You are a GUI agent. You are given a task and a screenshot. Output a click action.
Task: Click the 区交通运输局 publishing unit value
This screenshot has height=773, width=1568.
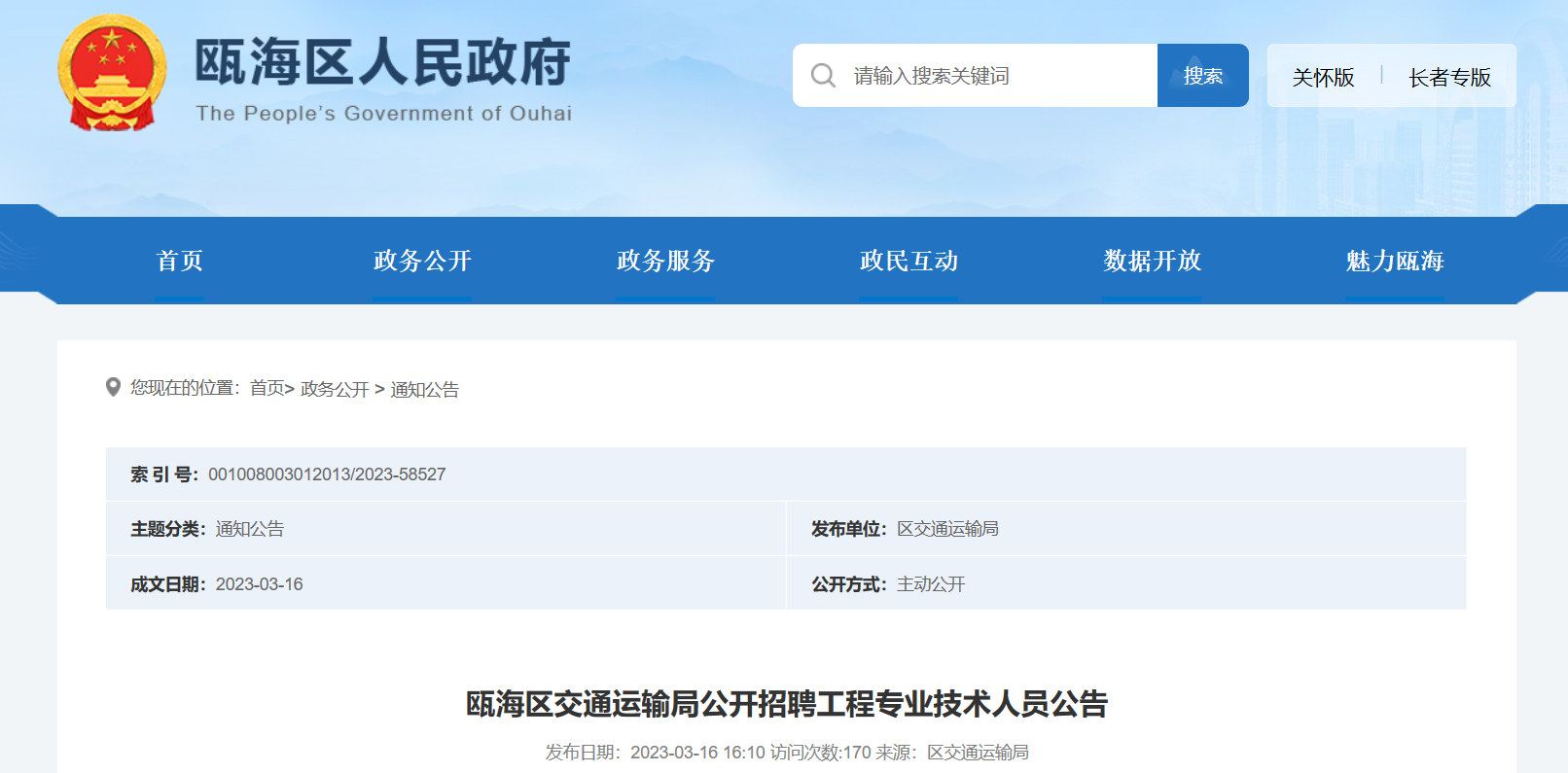947,529
